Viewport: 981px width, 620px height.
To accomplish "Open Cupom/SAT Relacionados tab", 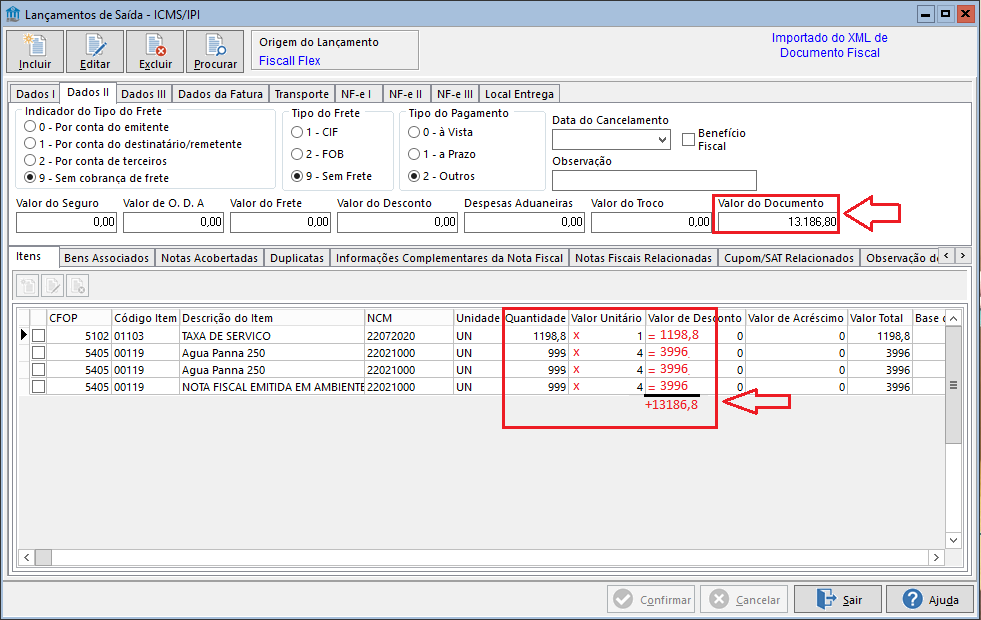I will [x=789, y=258].
